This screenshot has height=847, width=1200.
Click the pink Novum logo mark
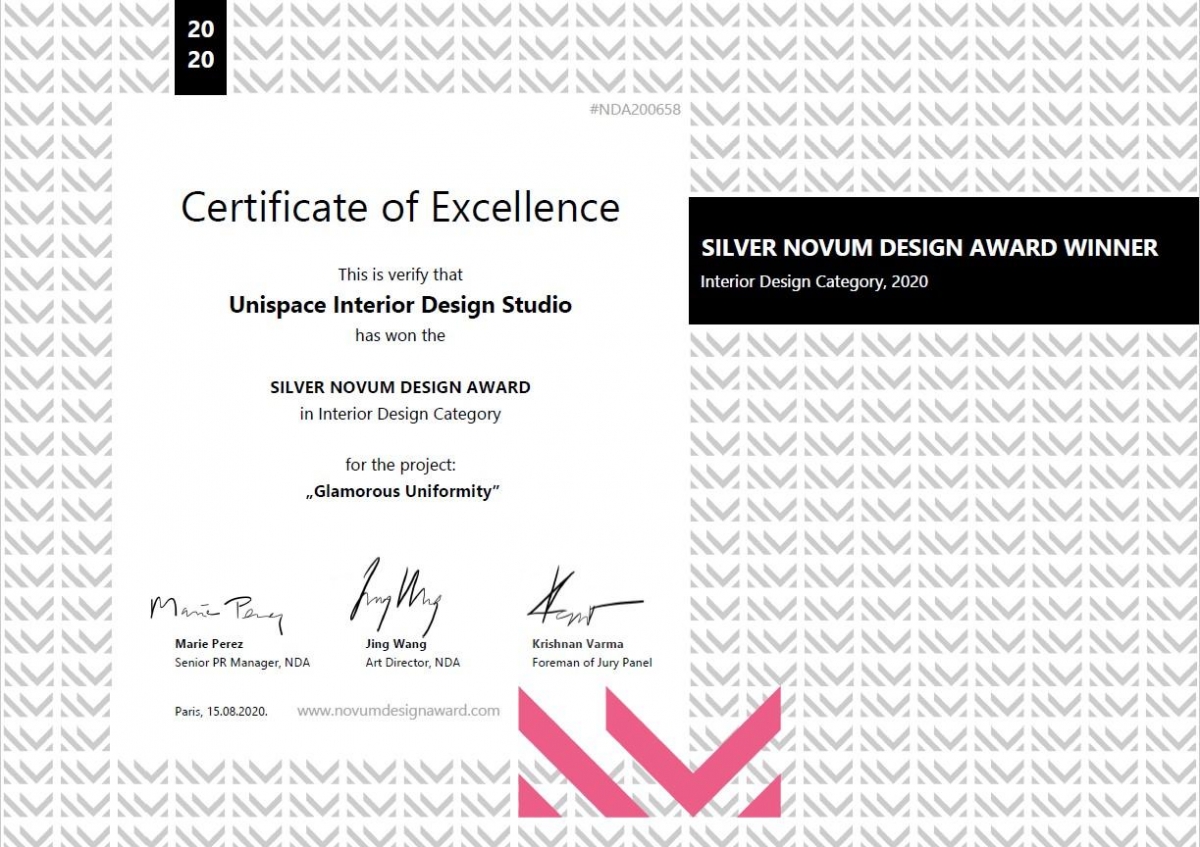pyautogui.click(x=649, y=751)
